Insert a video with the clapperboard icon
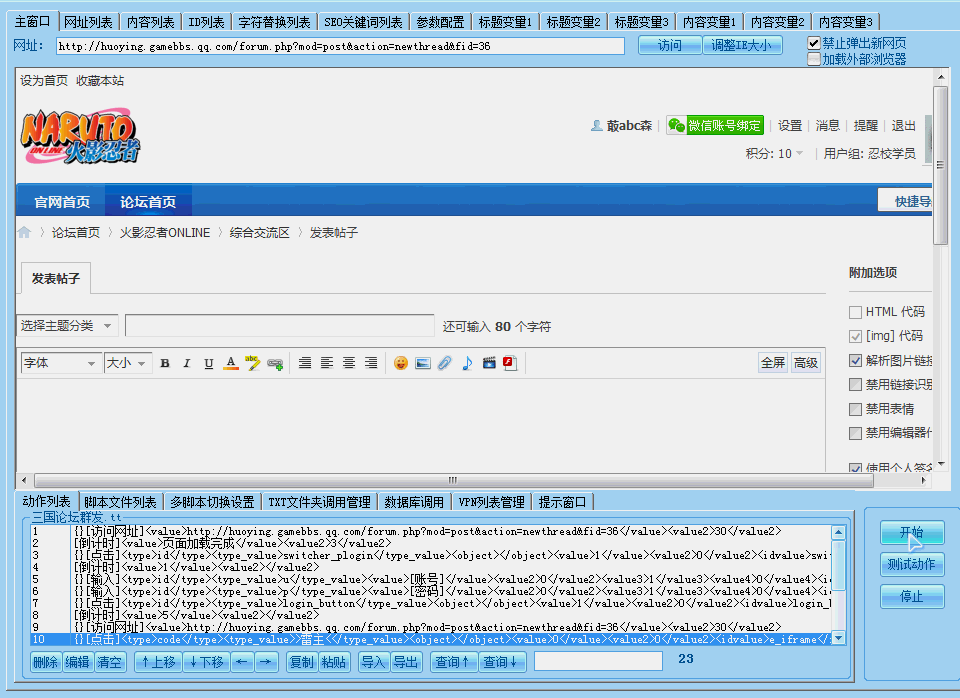Viewport: 960px width, 698px height. [489, 363]
